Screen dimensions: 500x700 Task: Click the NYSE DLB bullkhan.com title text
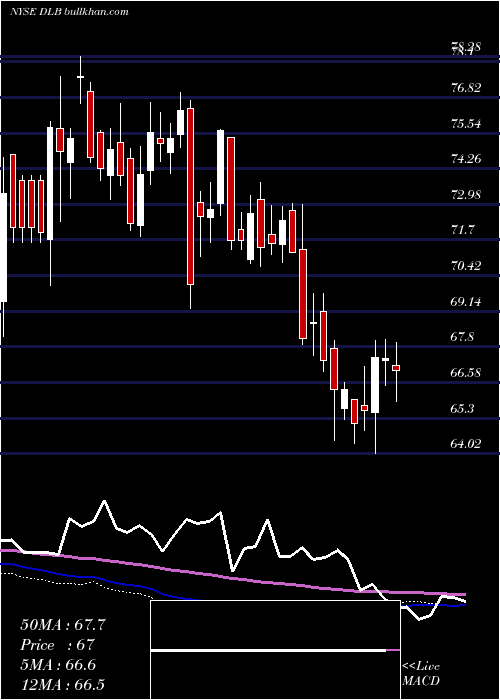69,11
